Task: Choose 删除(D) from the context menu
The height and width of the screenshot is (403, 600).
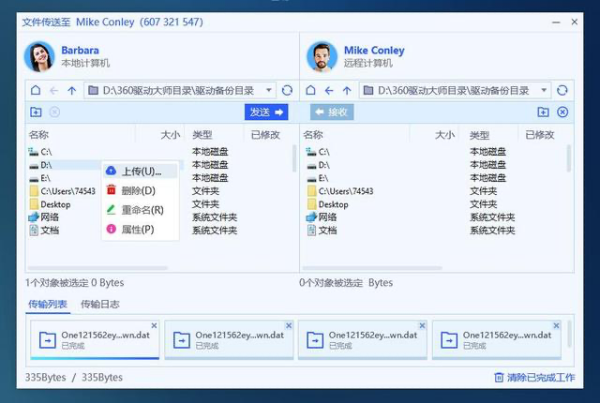Action: (x=138, y=190)
